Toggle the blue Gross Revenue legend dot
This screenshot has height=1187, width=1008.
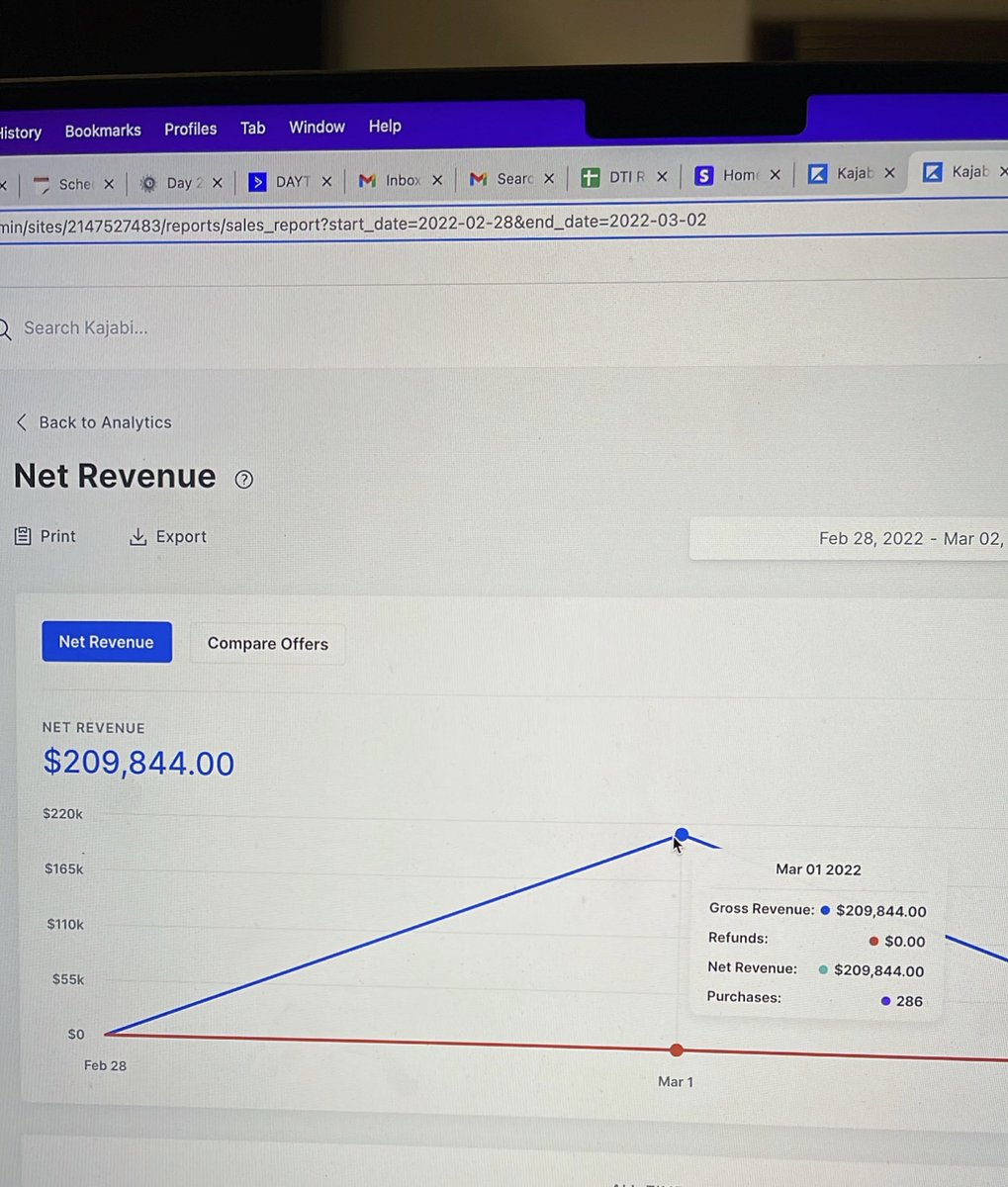tap(828, 911)
